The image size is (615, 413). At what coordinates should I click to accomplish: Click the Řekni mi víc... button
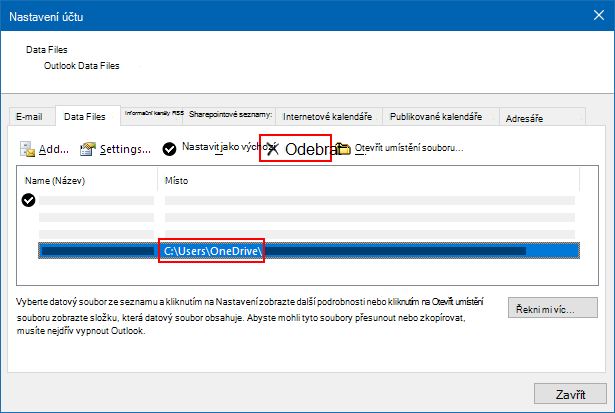point(553,307)
